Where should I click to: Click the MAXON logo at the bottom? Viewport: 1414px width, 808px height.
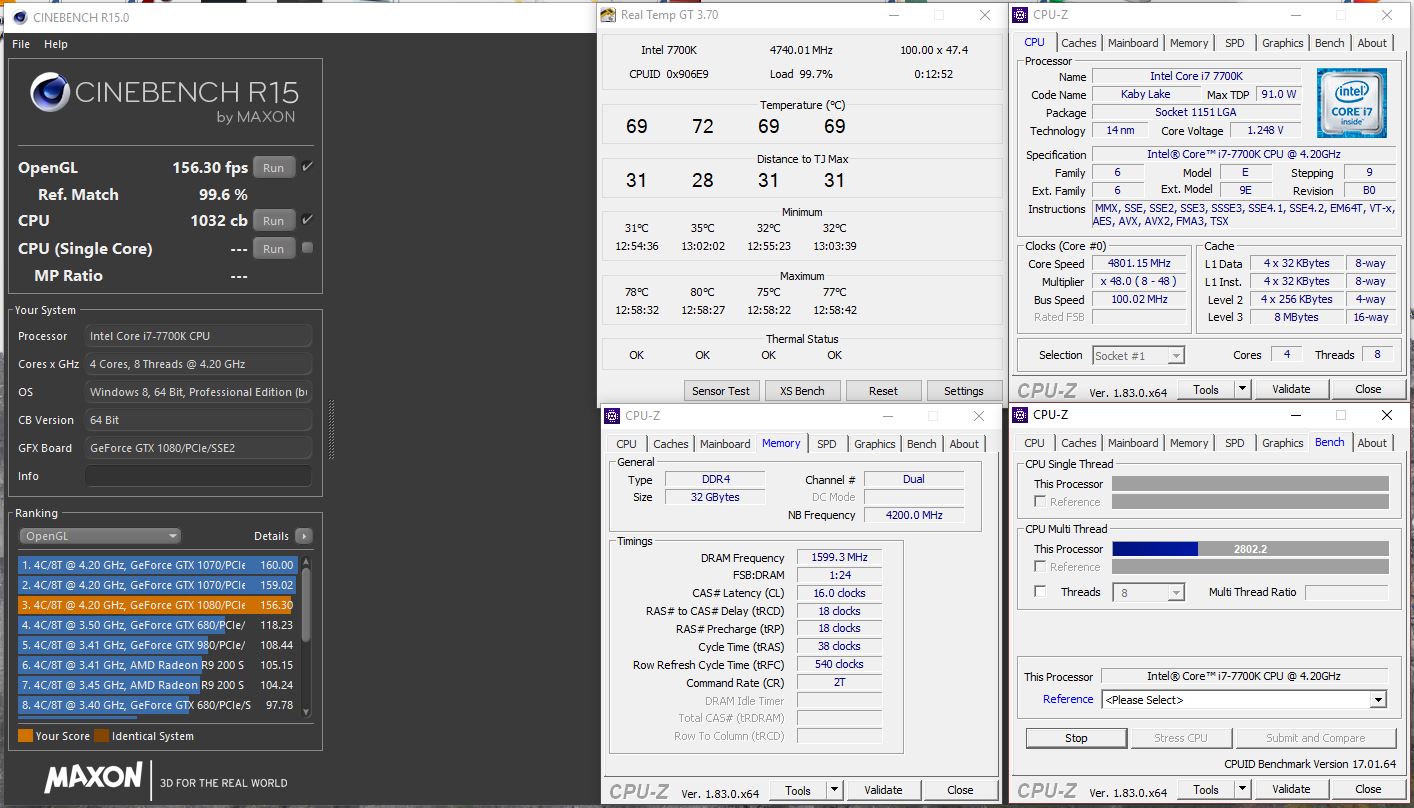coord(93,777)
